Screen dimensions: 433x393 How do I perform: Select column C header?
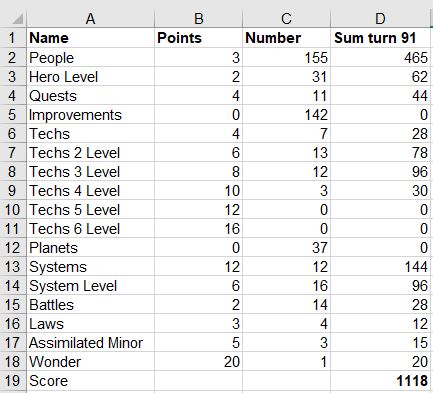pos(286,19)
